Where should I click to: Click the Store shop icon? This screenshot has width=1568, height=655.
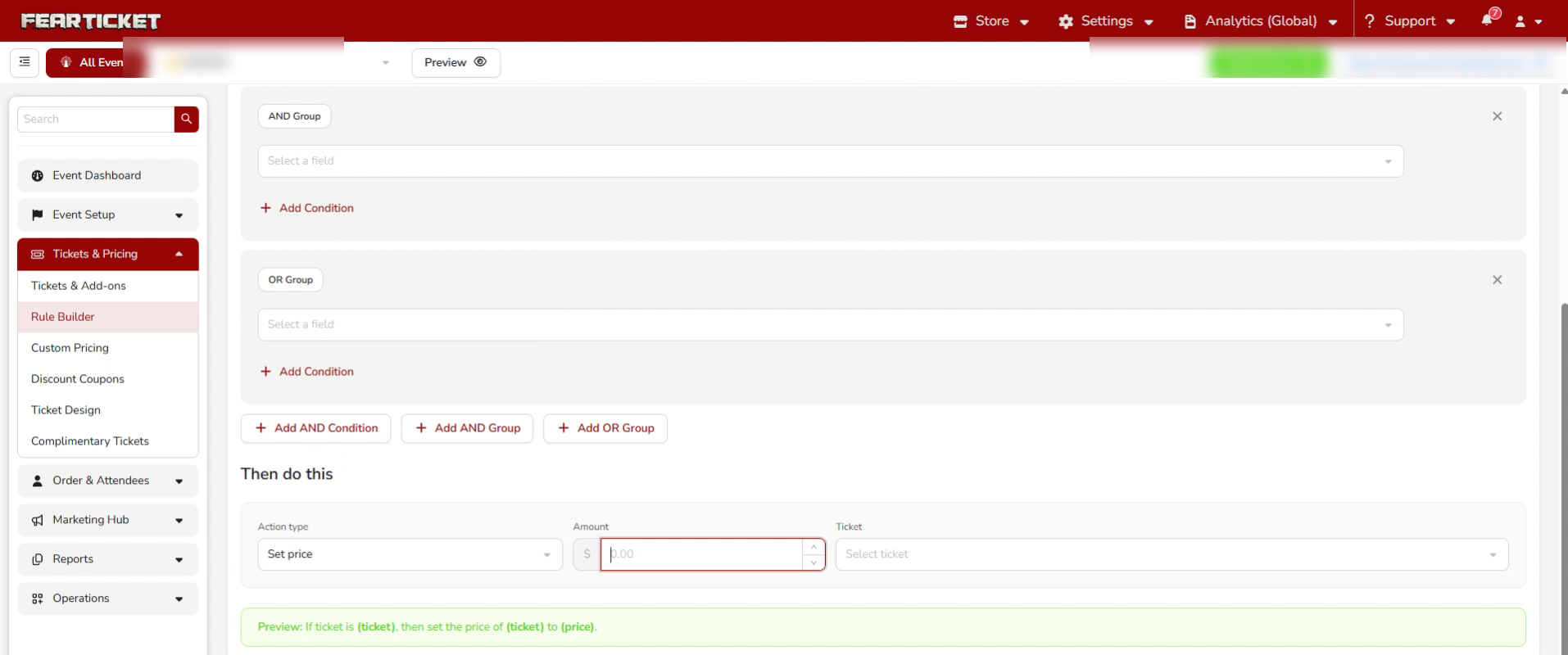960,22
